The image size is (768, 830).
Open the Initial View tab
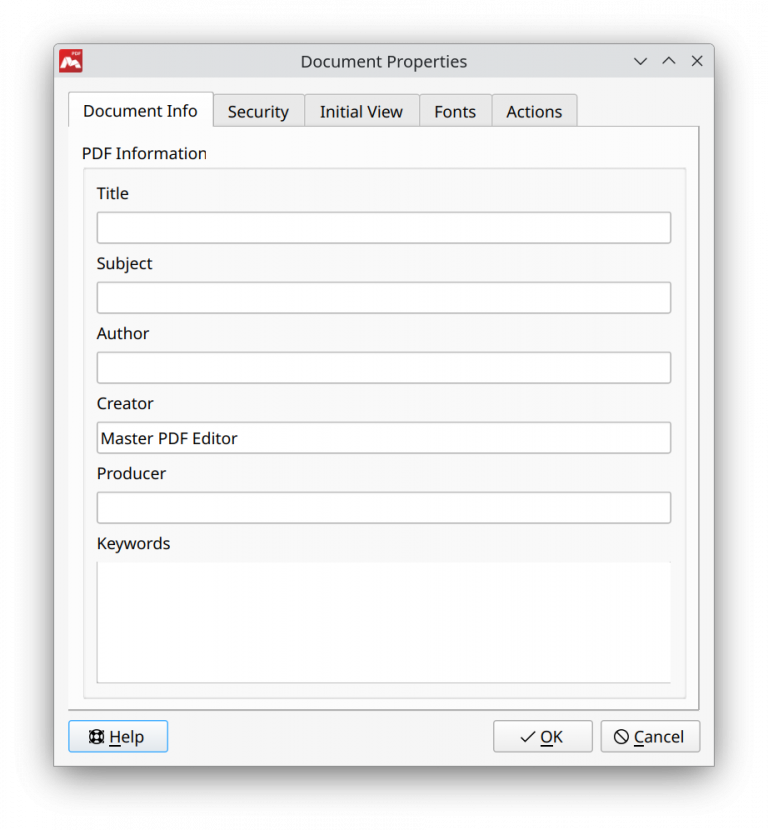click(361, 111)
